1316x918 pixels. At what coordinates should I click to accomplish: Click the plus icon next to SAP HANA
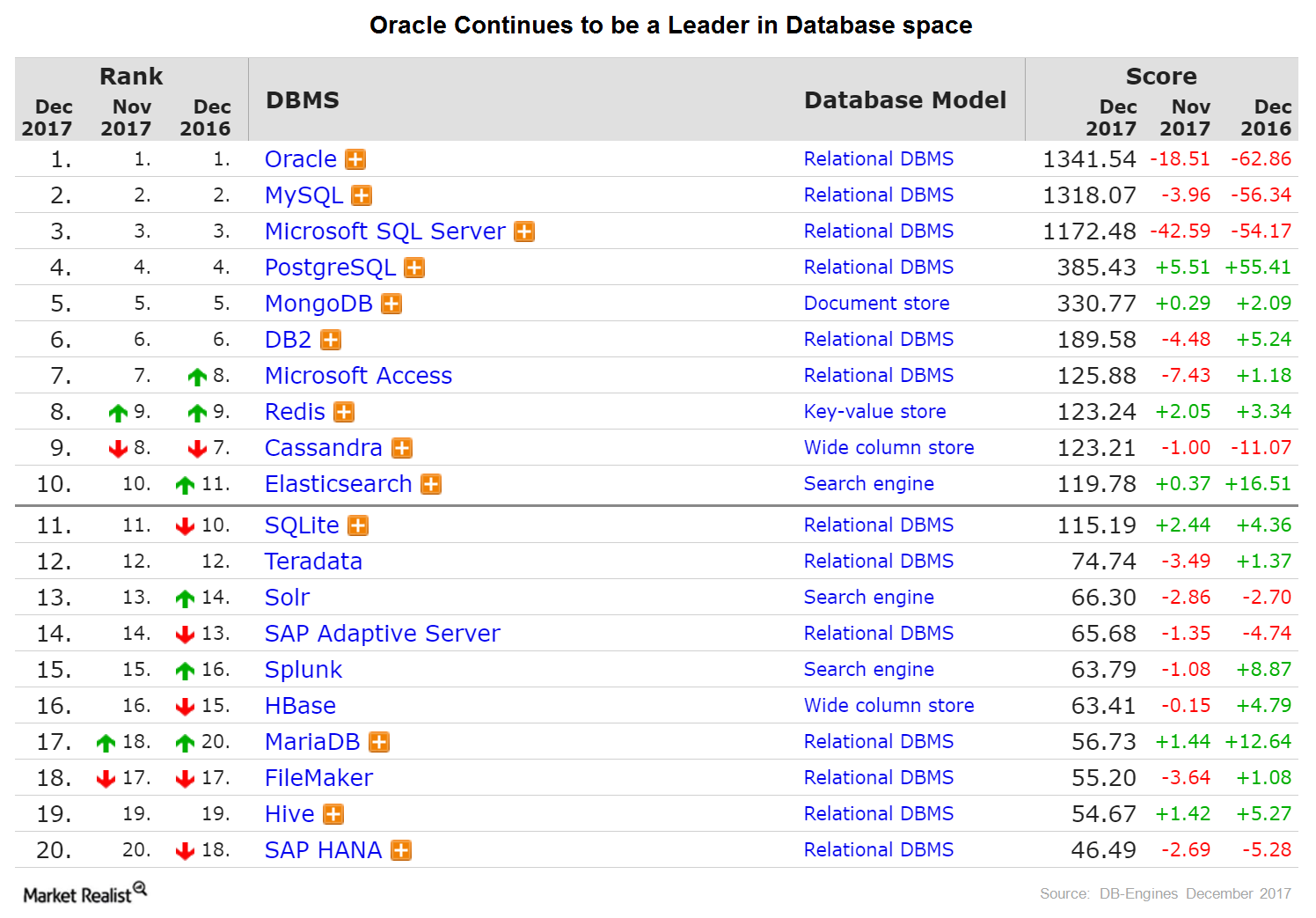tap(401, 850)
